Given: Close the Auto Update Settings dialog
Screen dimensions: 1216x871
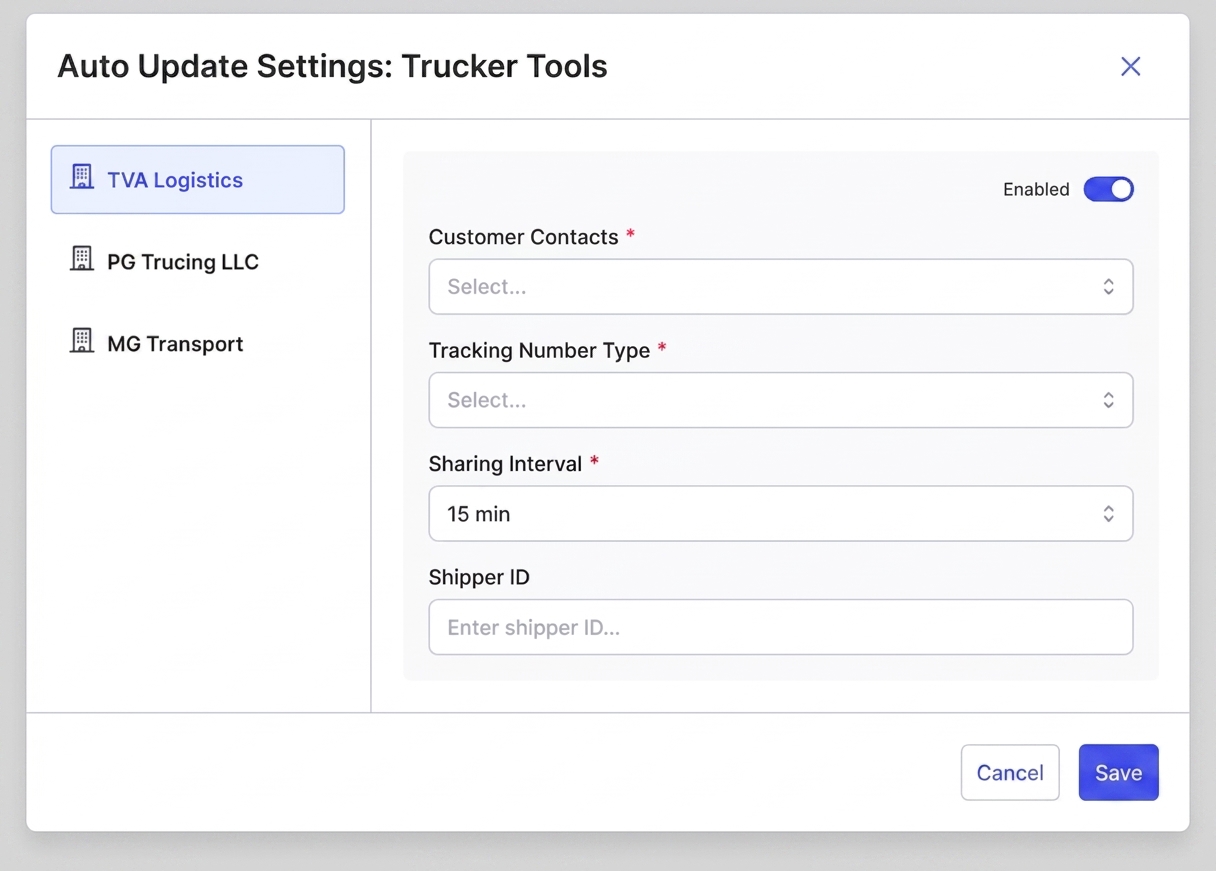Looking at the screenshot, I should (x=1130, y=66).
